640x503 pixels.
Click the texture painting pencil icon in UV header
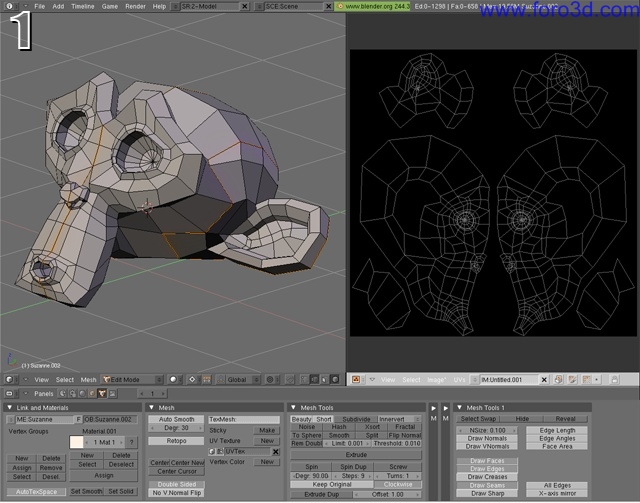tap(572, 380)
